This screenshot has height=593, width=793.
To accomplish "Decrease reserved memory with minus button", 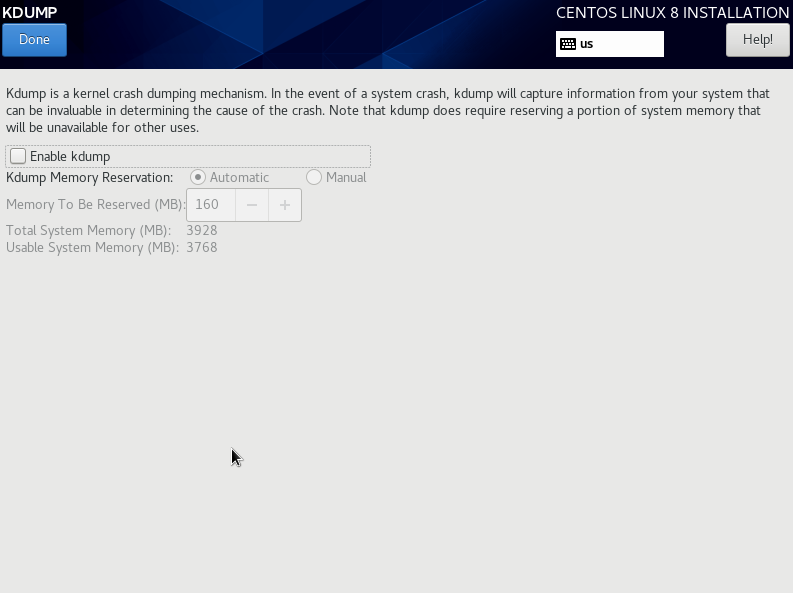I will pos(252,205).
